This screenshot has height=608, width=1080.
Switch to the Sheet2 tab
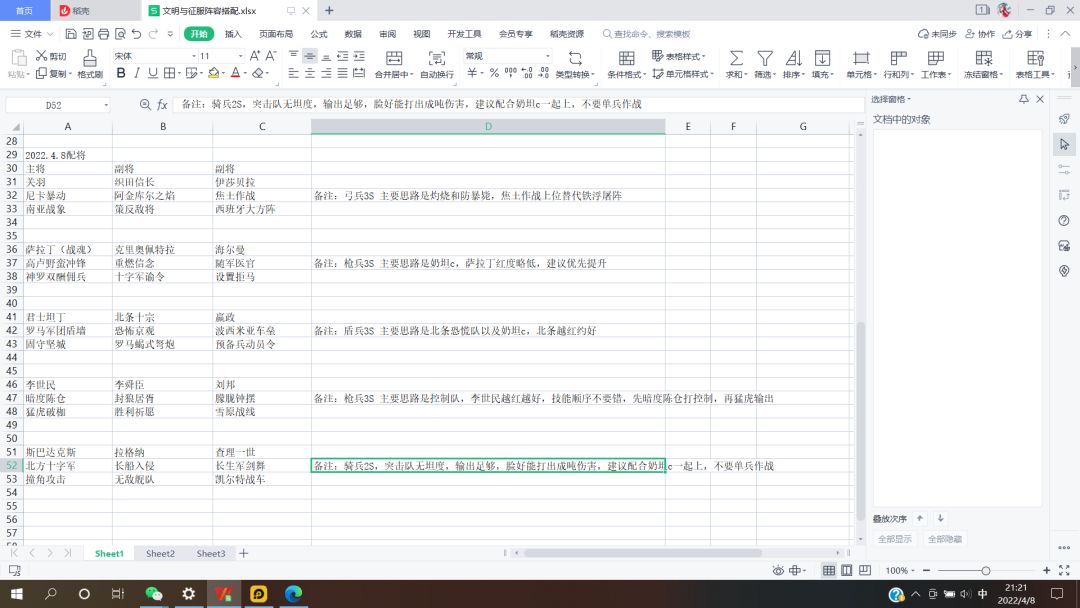pyautogui.click(x=160, y=553)
